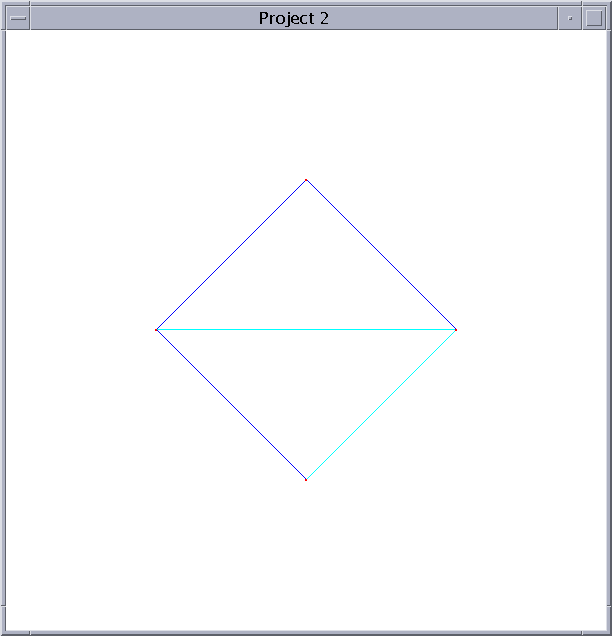
Task: Click inside the lower triangle of diamond
Action: pyautogui.click(x=306, y=379)
